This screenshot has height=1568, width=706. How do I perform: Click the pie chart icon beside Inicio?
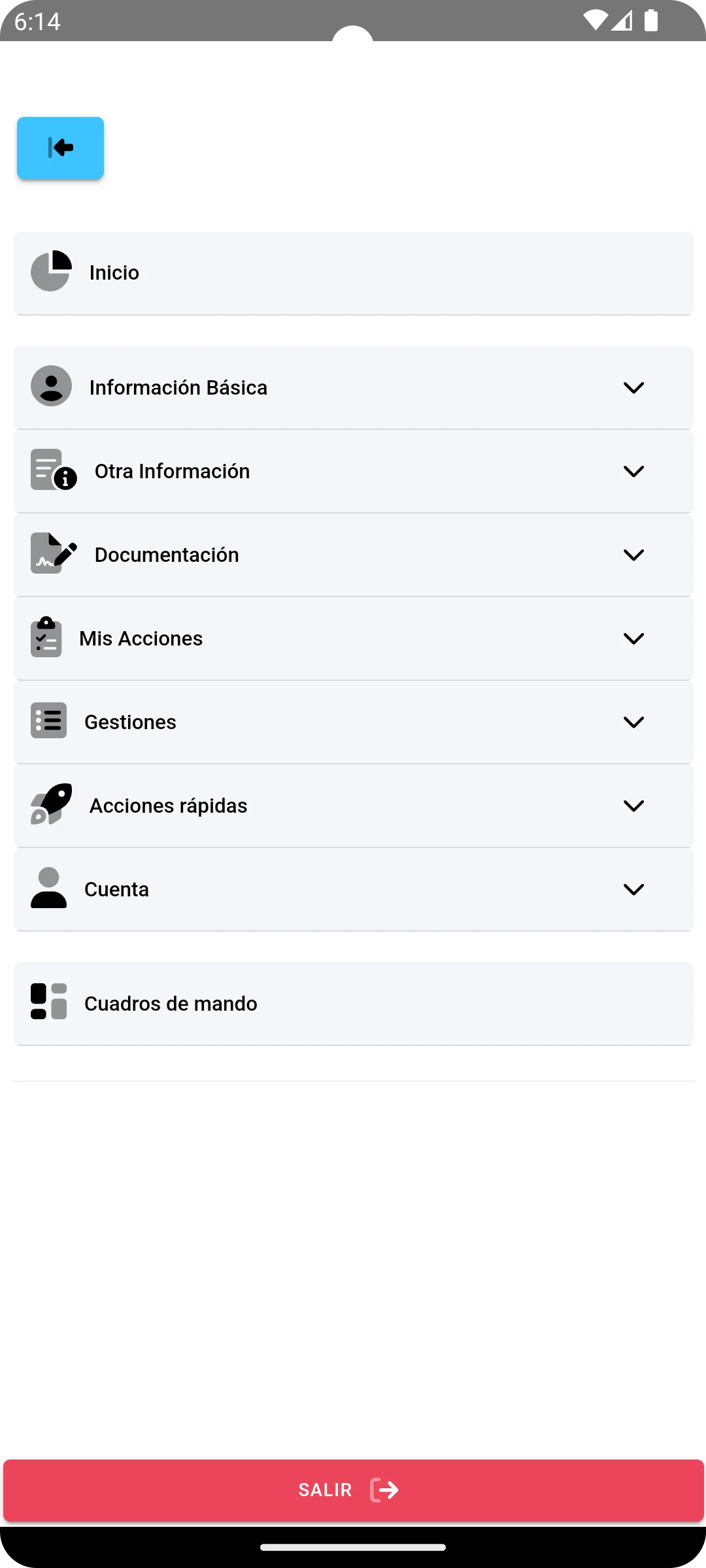[51, 270]
